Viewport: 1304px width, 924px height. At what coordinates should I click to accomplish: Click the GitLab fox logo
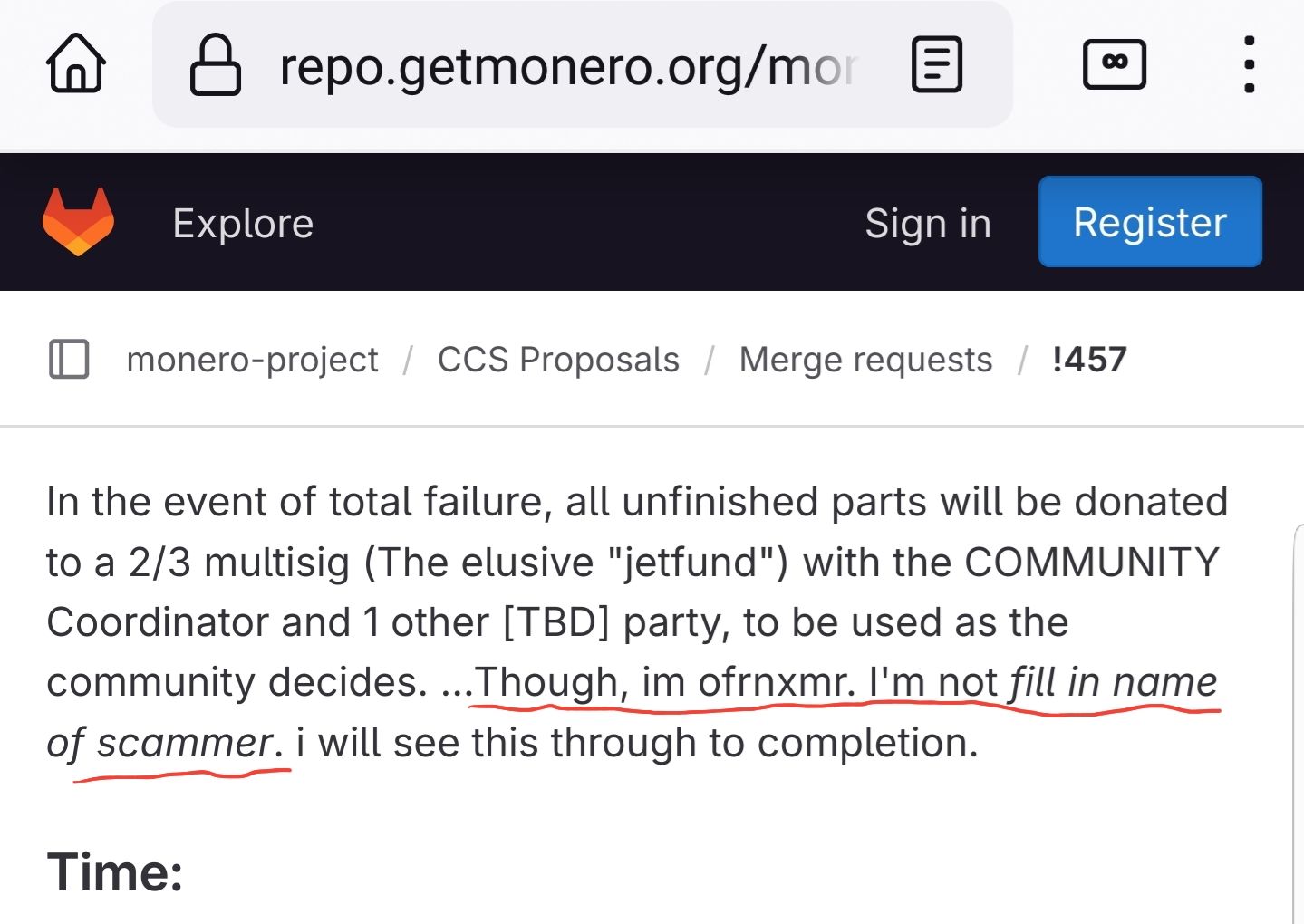coord(78,222)
